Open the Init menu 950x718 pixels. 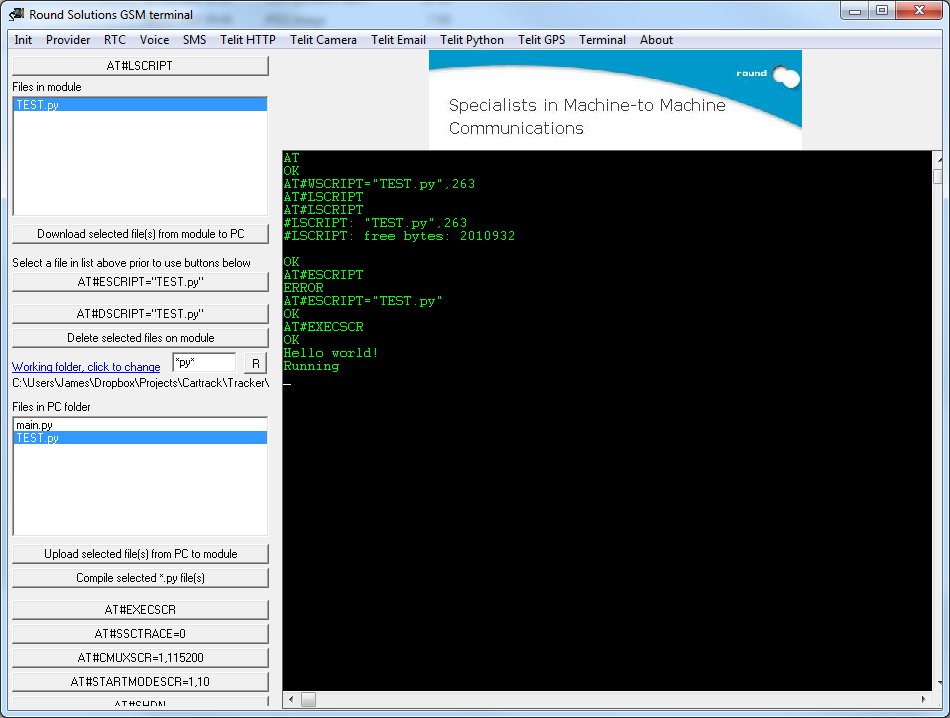tap(23, 40)
